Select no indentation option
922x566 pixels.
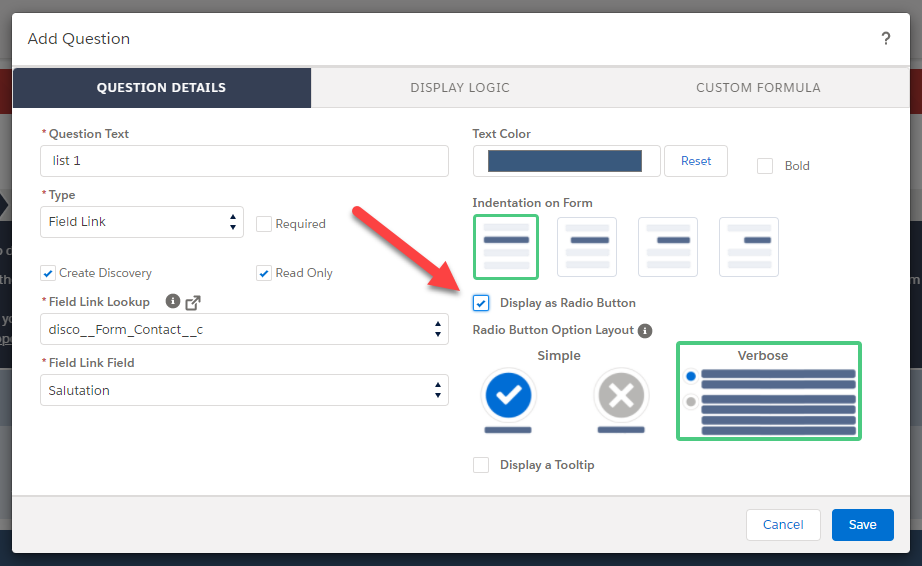tap(506, 247)
